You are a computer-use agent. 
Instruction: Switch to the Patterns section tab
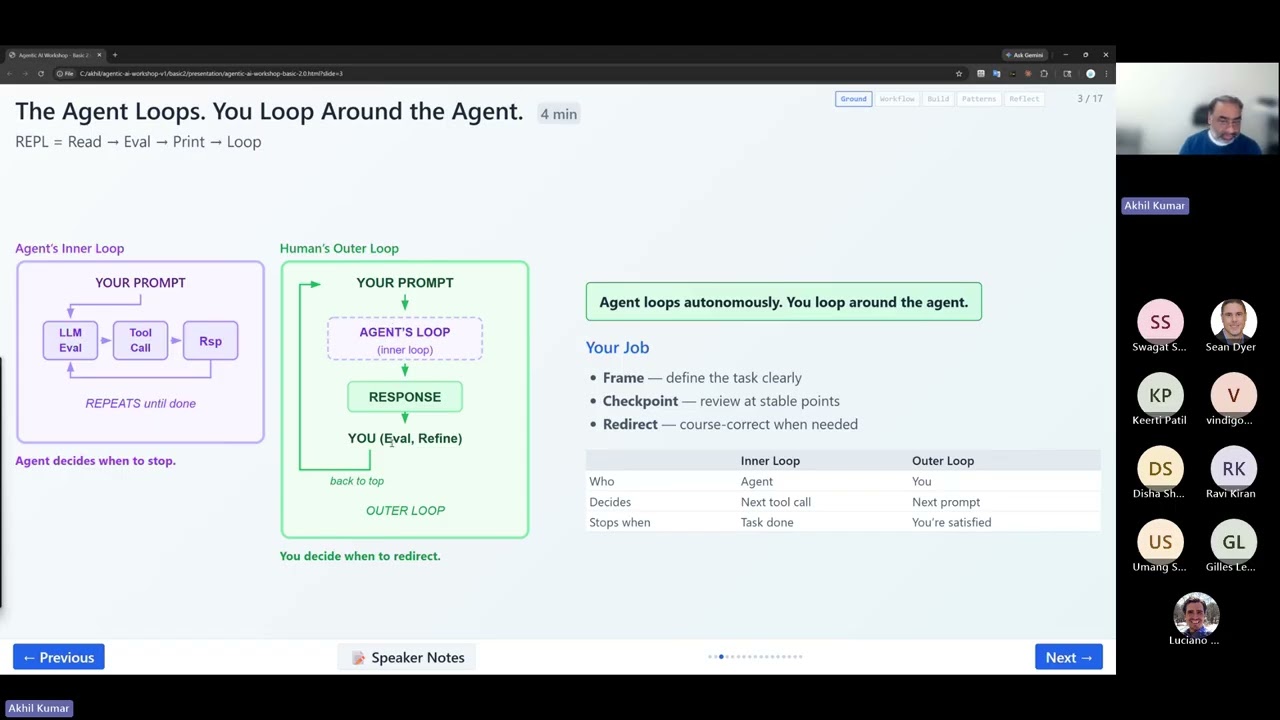tap(979, 99)
